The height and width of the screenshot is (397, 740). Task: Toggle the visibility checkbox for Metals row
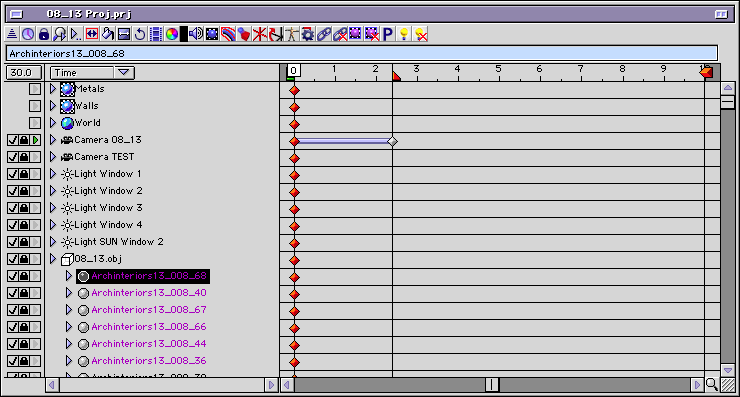[34, 89]
